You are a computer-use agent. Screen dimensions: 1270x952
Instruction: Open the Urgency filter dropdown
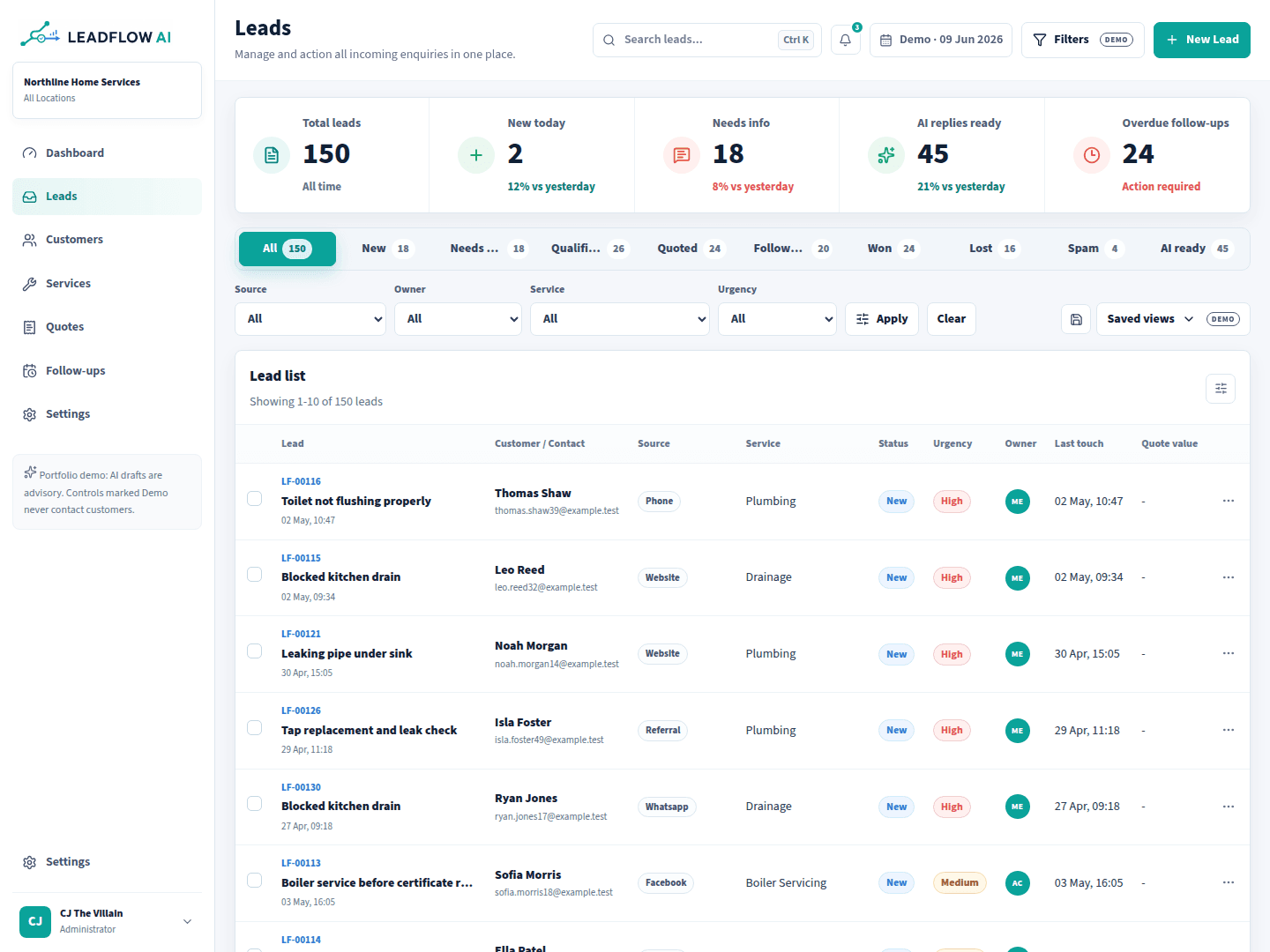(x=777, y=319)
